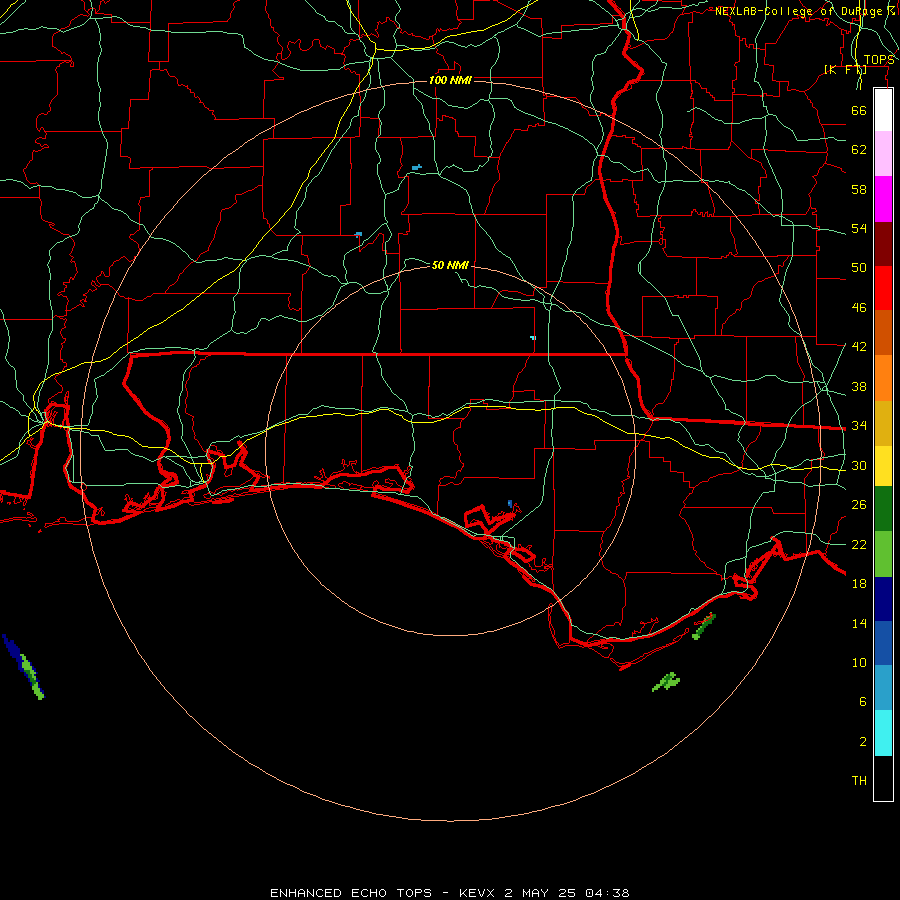Click the cyan legend swatch
The height and width of the screenshot is (900, 900).
pos(883,733)
